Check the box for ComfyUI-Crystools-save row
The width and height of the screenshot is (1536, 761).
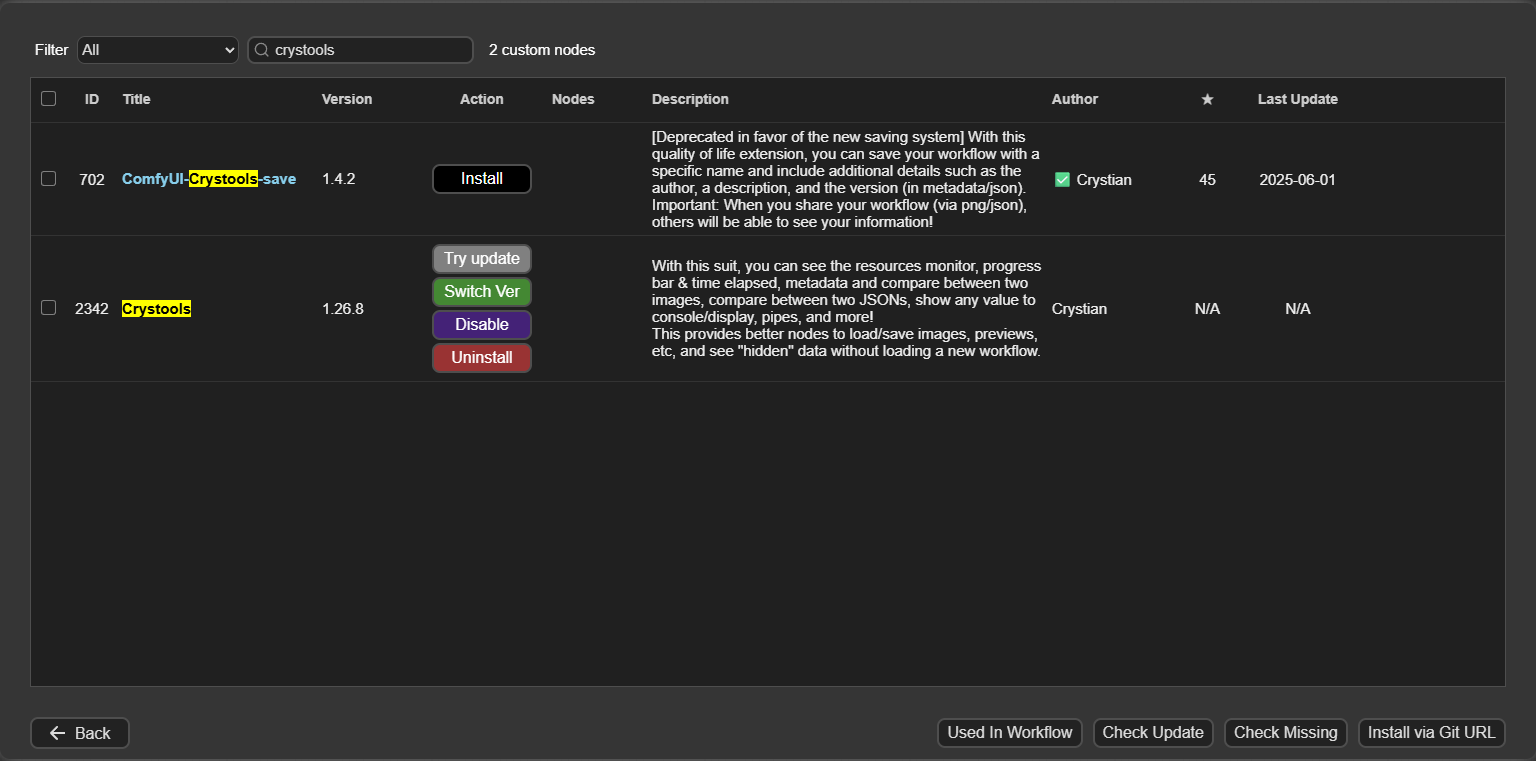(x=48, y=179)
